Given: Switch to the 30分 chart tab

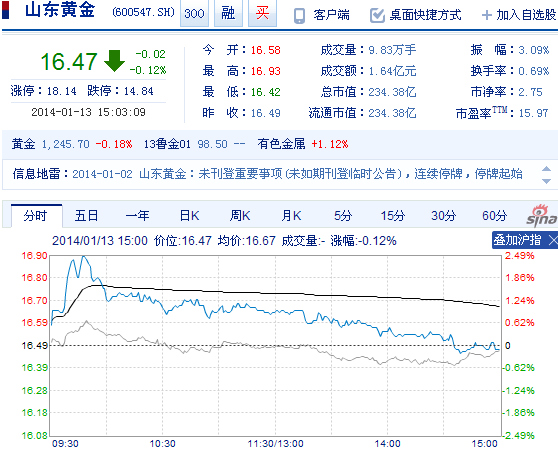Looking at the screenshot, I should (443, 216).
